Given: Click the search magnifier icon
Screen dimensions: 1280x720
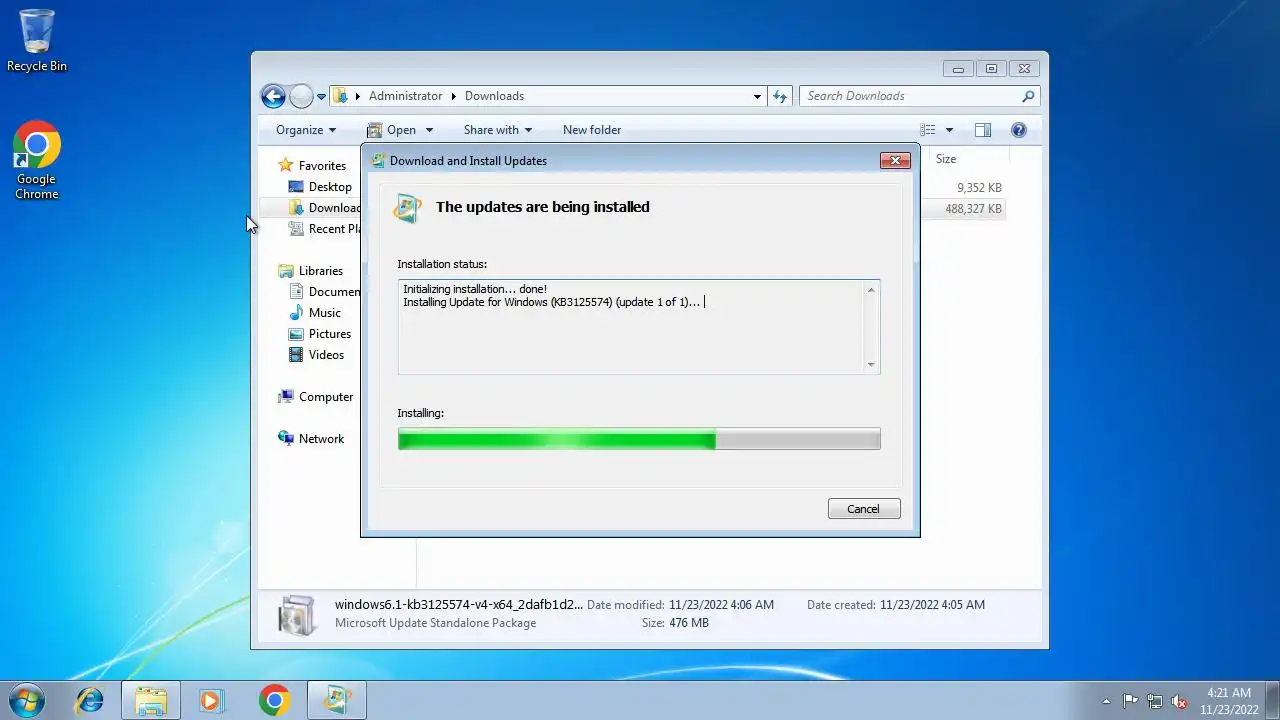Looking at the screenshot, I should click(x=1028, y=96).
